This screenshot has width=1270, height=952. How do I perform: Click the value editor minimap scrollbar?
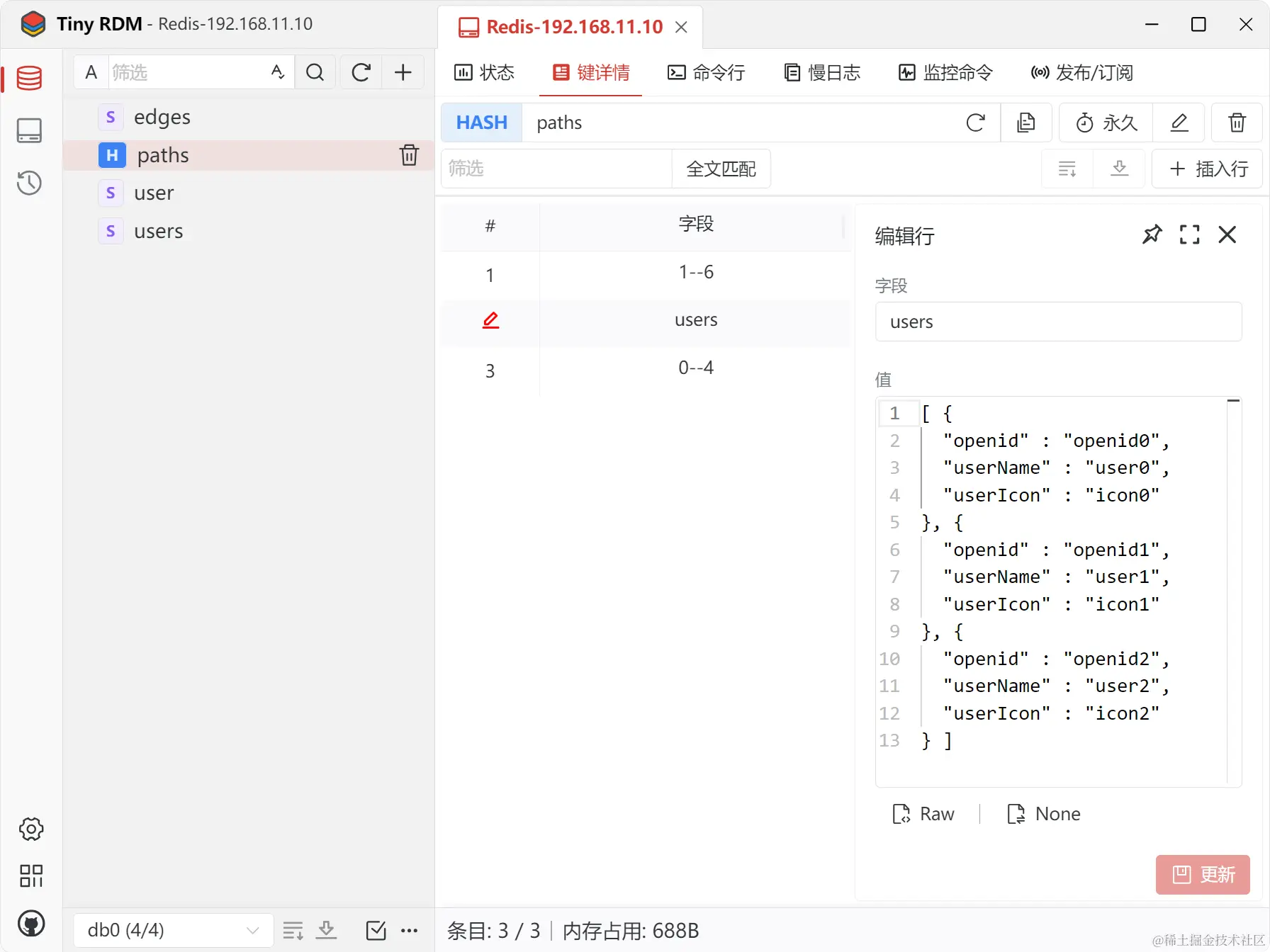pos(1234,591)
